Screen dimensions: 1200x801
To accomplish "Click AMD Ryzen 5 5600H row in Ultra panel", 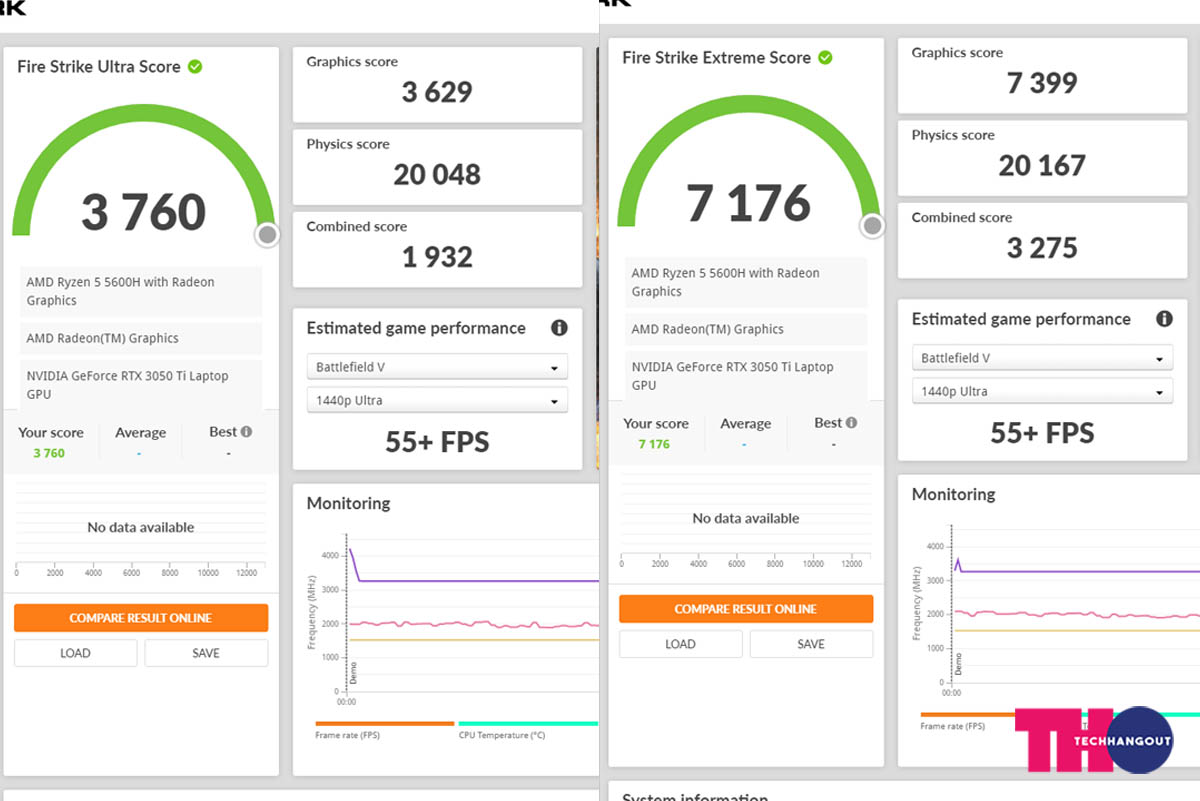I will point(141,291).
